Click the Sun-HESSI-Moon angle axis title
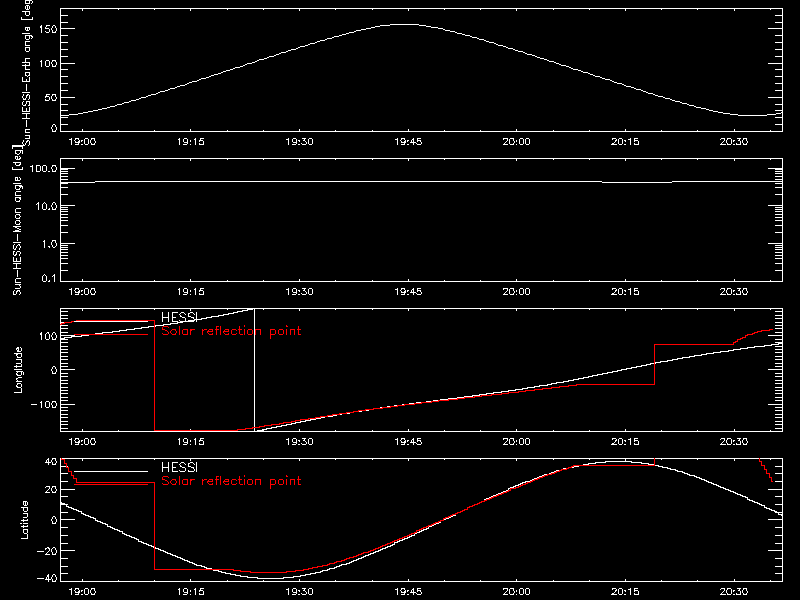Screen dimensions: 800x600 [x=17, y=220]
